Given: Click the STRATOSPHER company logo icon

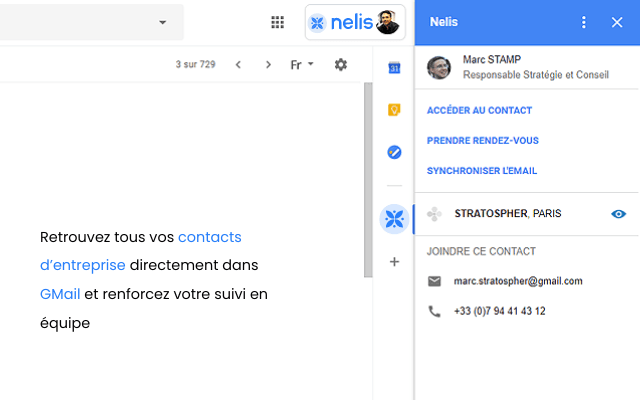Looking at the screenshot, I should click(x=434, y=214).
